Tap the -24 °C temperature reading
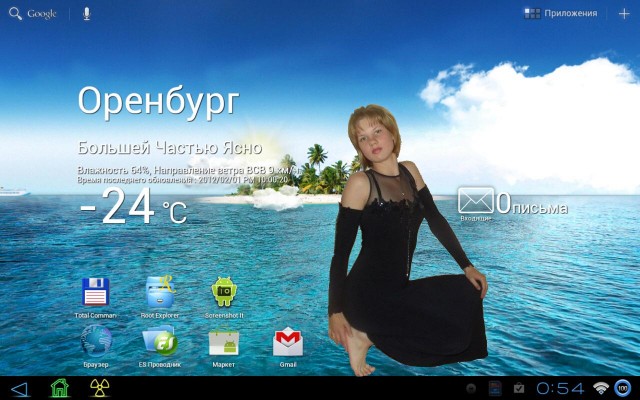Screen dimensions: 640x400 [132, 208]
